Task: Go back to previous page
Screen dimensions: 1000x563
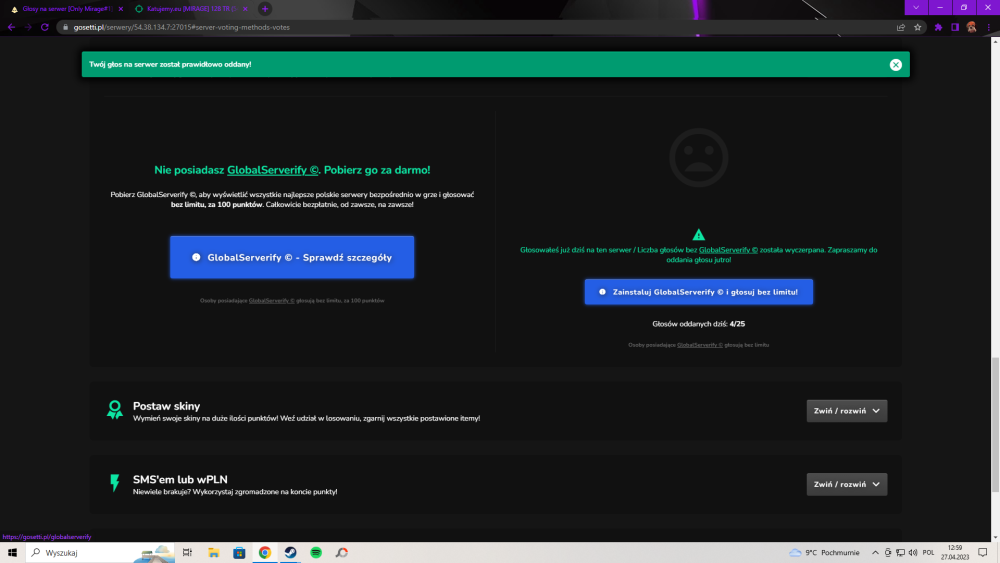Action: click(x=11, y=27)
